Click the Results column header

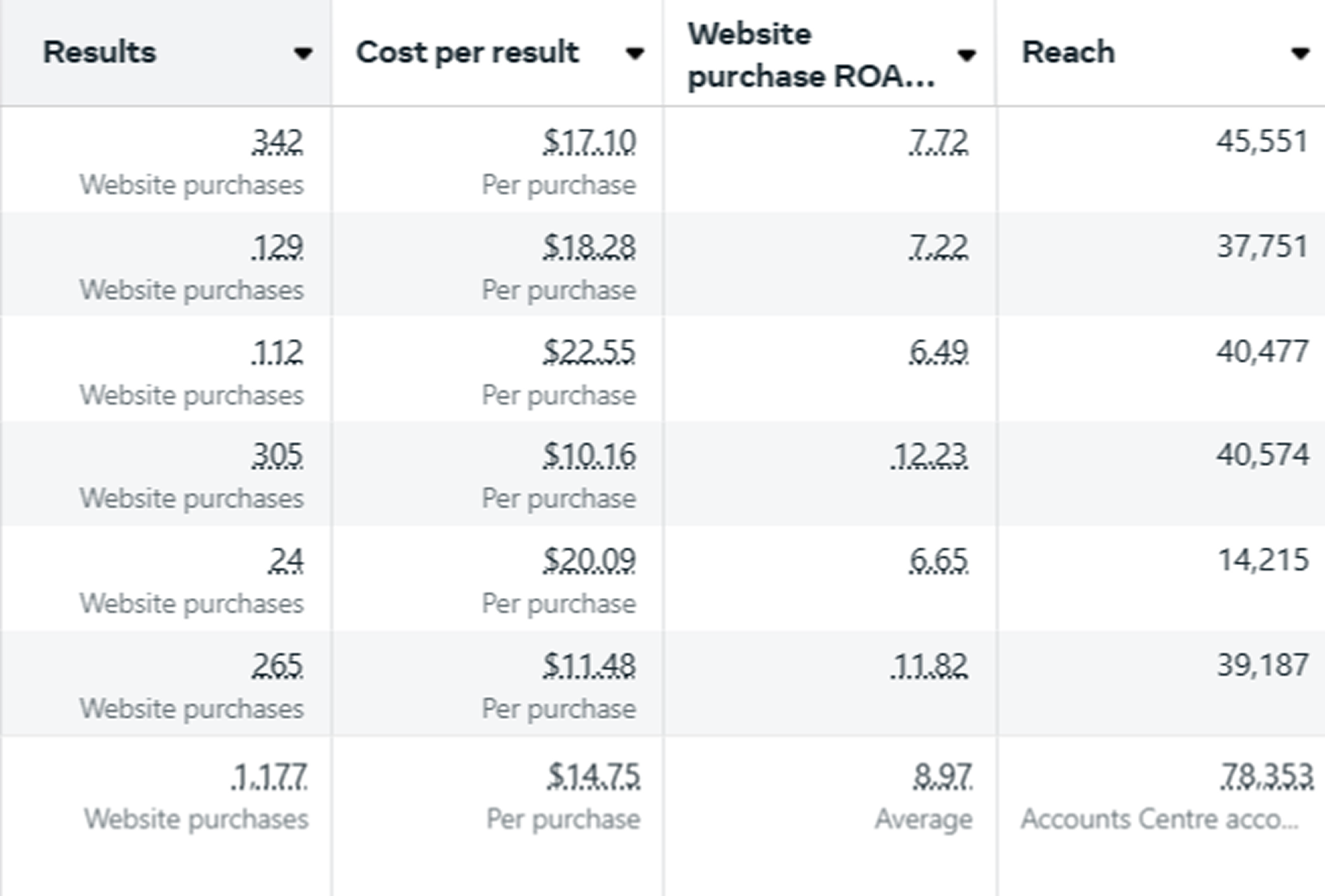(98, 52)
